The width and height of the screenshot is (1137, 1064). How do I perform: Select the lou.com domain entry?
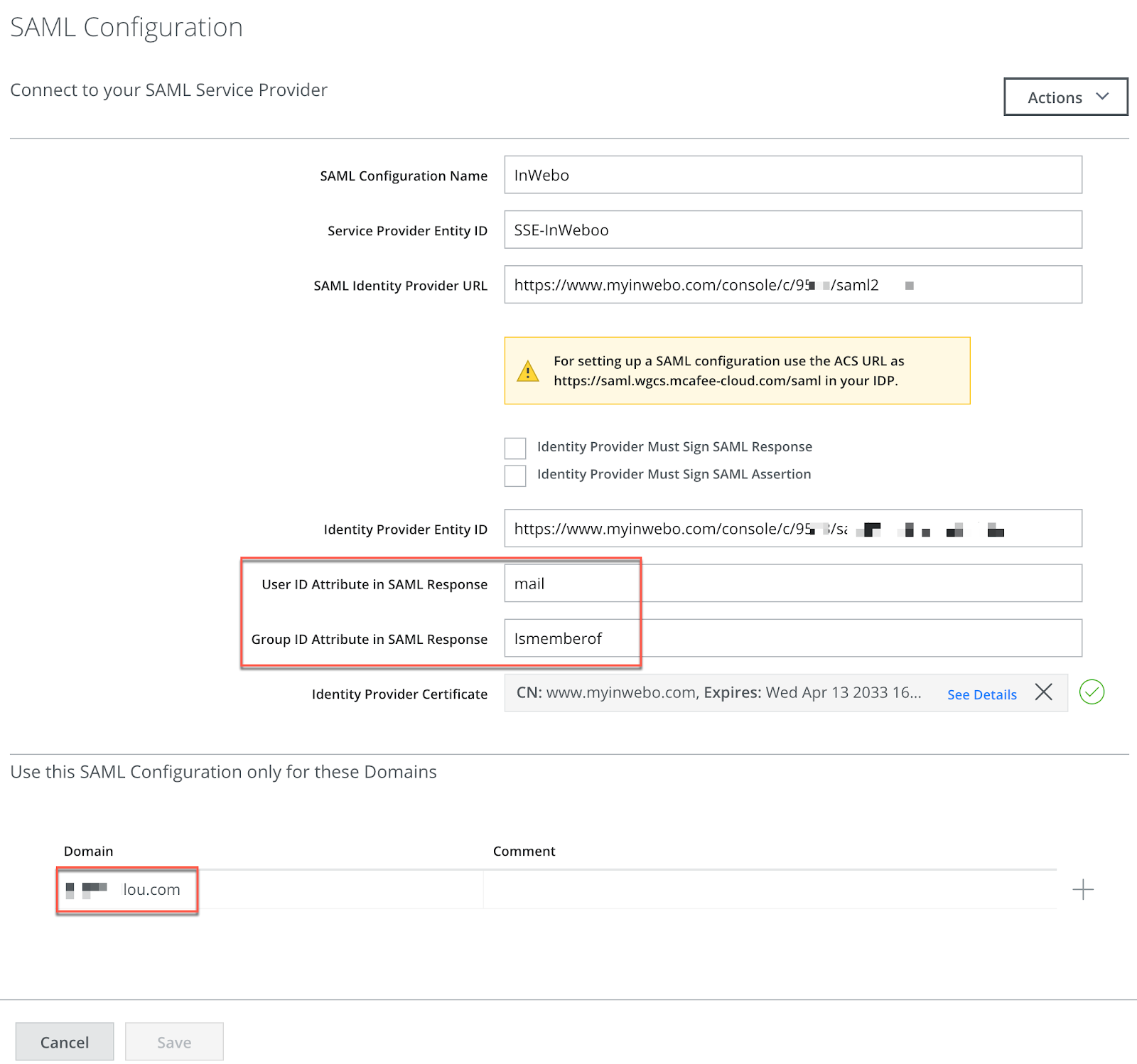tap(126, 889)
